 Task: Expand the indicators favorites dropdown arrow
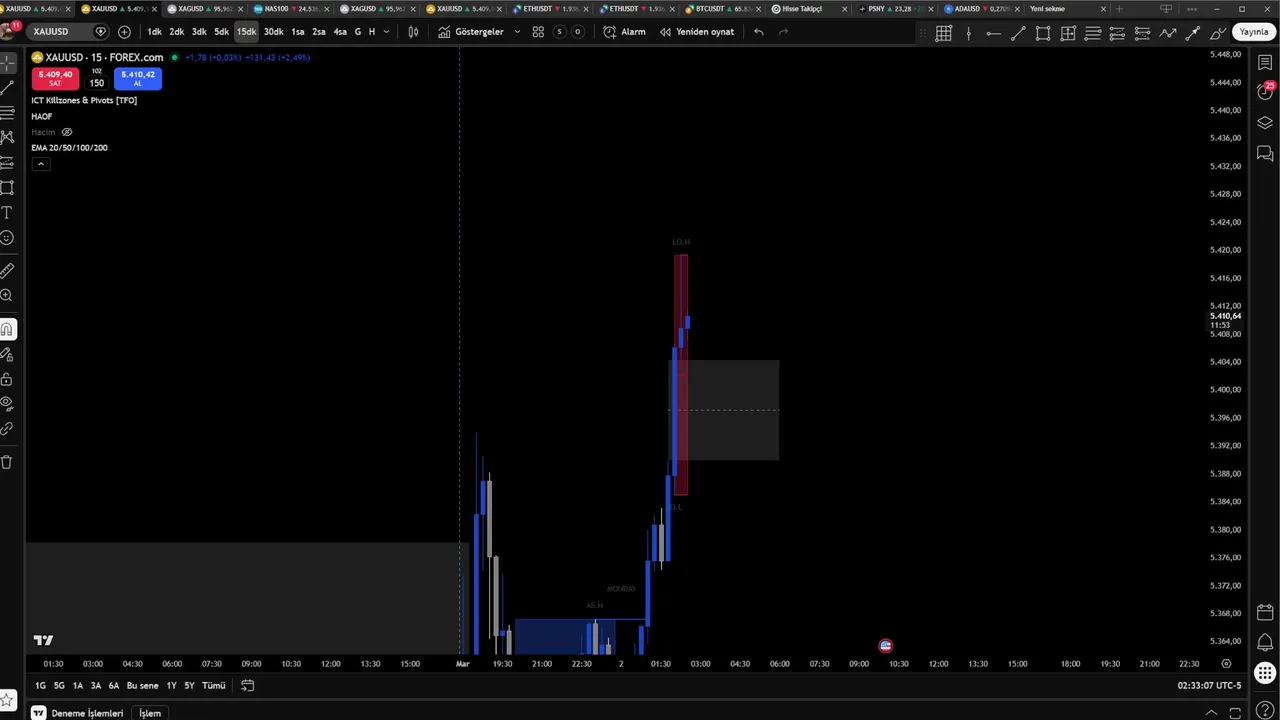click(x=517, y=32)
